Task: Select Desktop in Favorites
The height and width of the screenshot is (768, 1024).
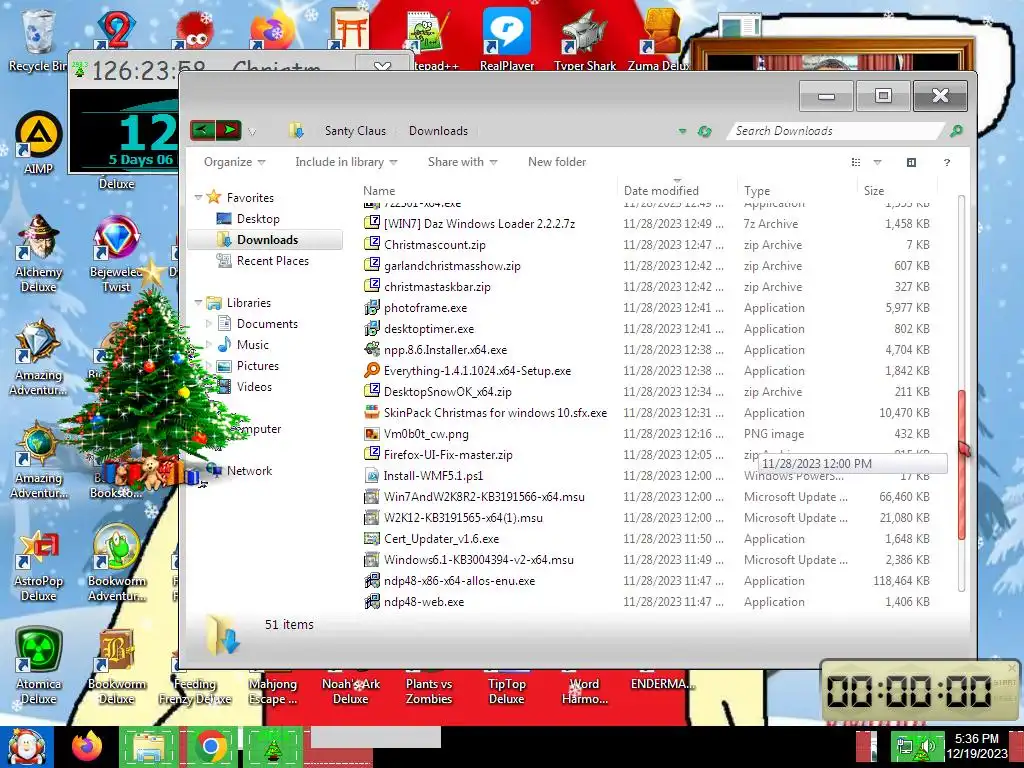Action: point(258,219)
